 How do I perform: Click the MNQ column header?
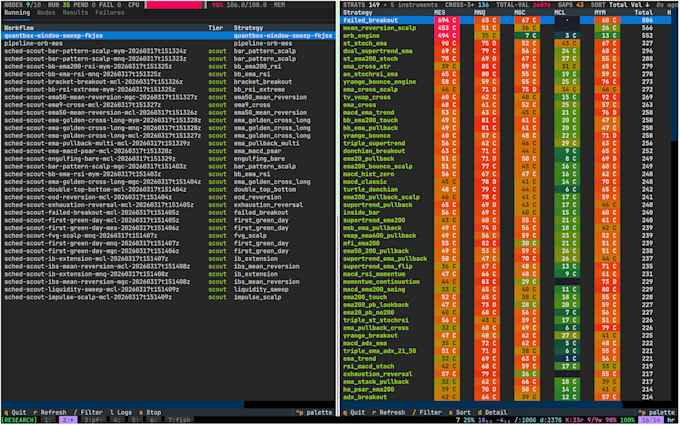pos(480,13)
